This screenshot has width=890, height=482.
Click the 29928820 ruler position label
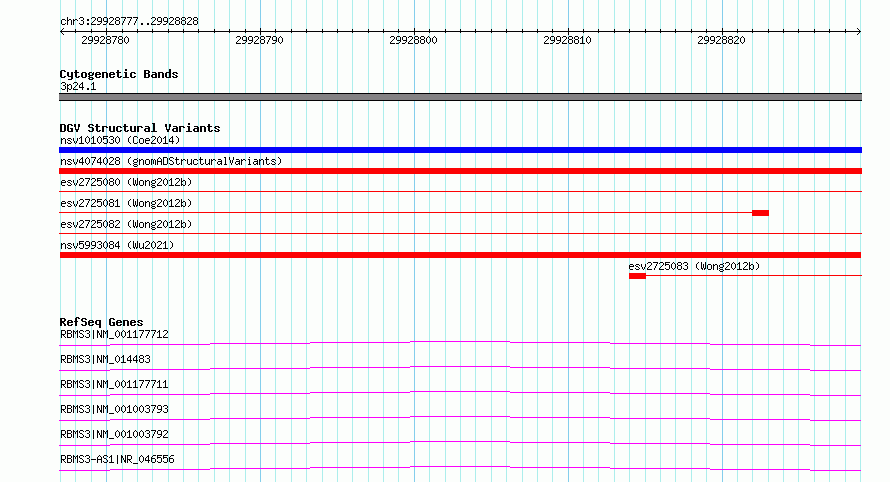[x=721, y=40]
